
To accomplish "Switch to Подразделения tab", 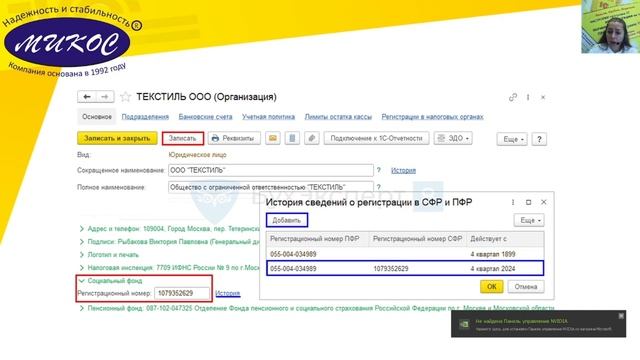I will coord(145,117).
